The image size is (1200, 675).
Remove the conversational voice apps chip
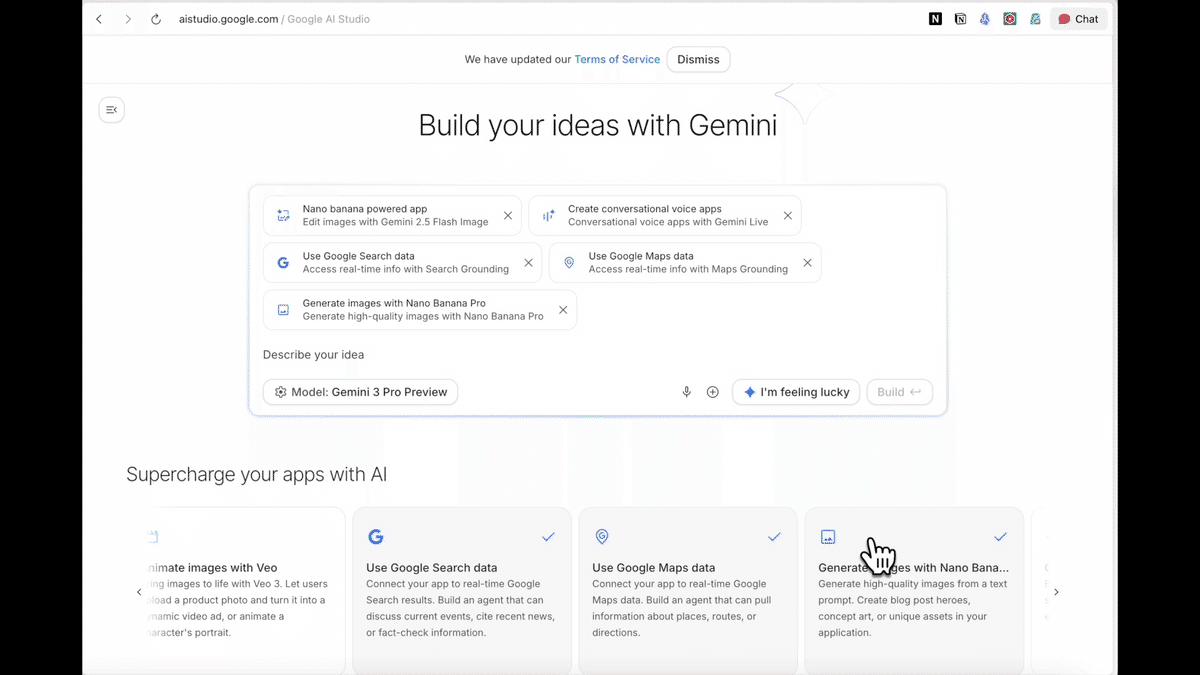pyautogui.click(x=788, y=216)
